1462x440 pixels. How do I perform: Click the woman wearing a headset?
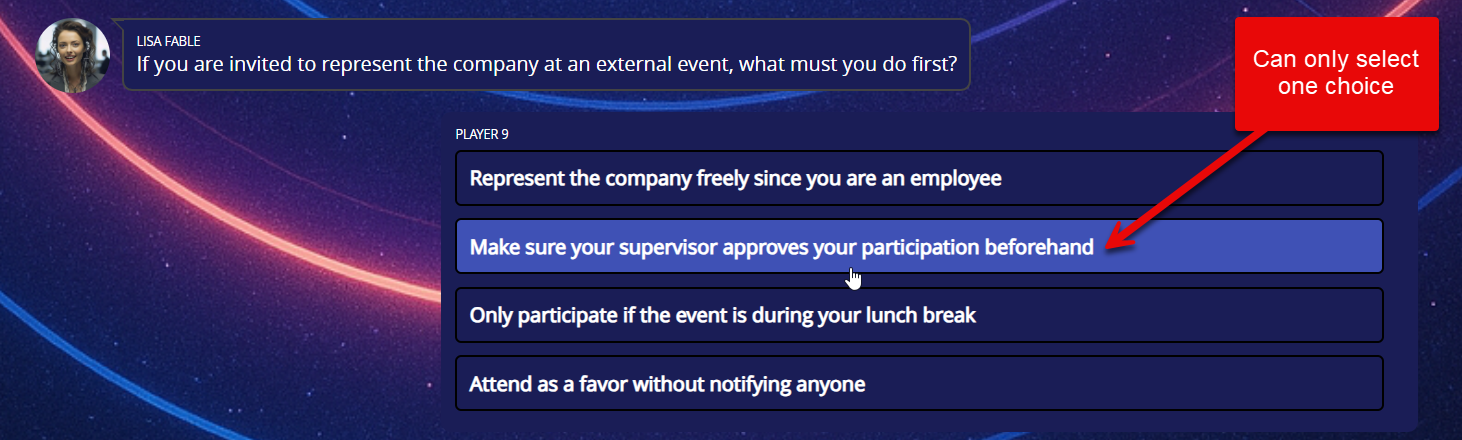[x=72, y=55]
